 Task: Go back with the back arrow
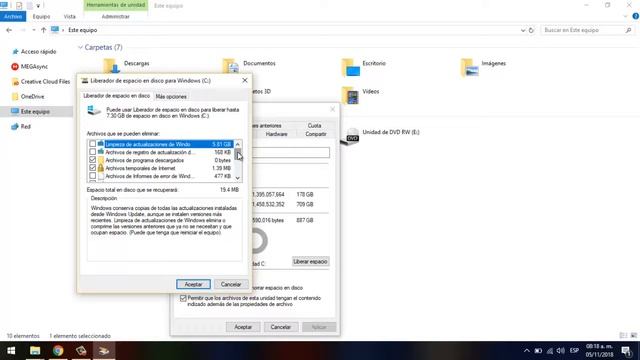pyautogui.click(x=9, y=30)
